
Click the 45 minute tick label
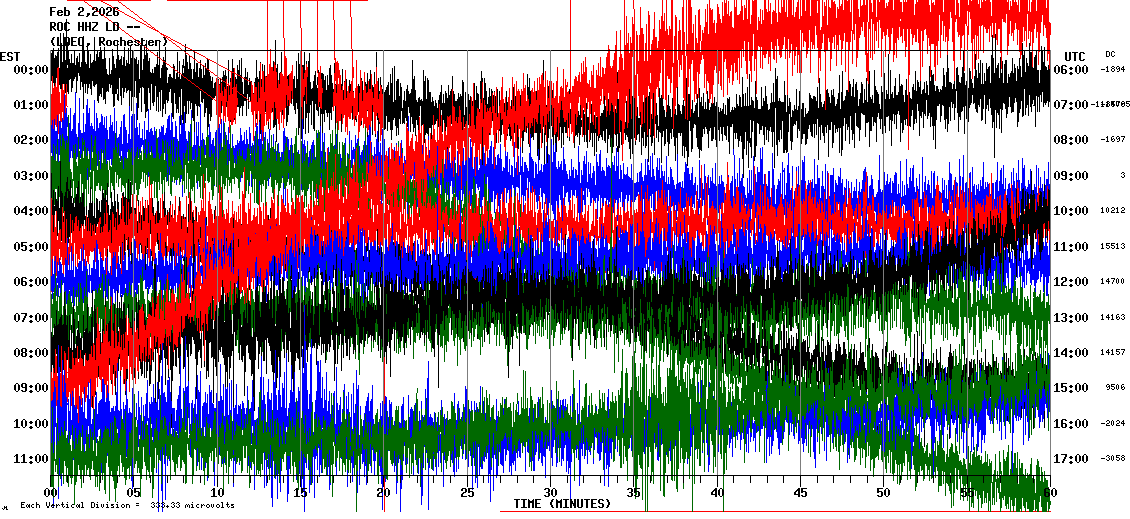(x=800, y=493)
